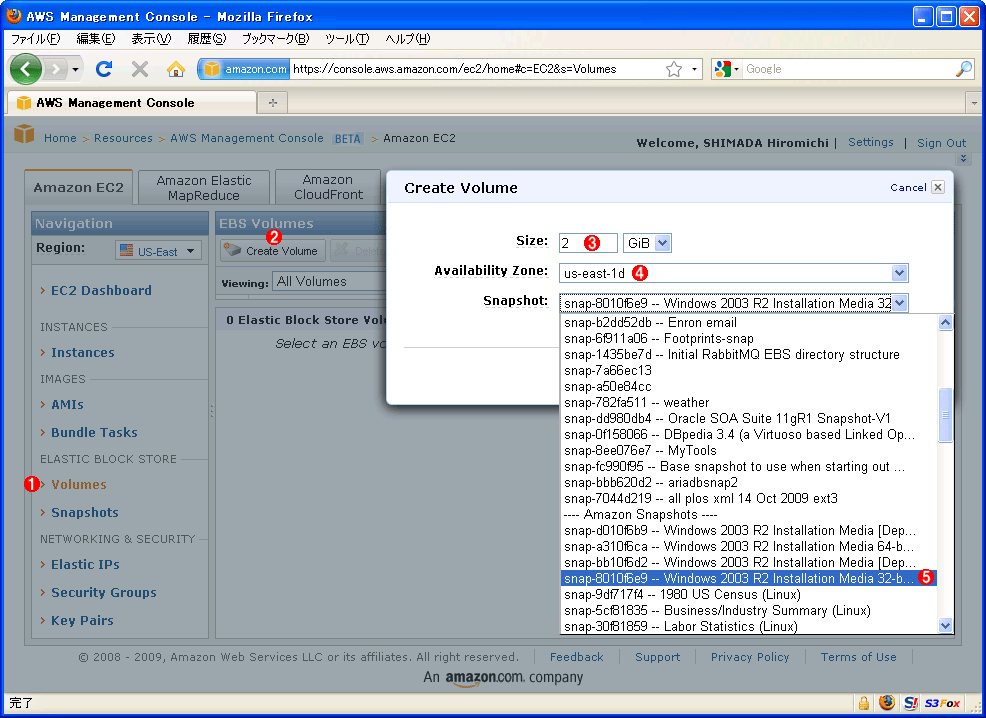Image resolution: width=986 pixels, height=718 pixels.
Task: Open the 編集(E) menu
Action: pyautogui.click(x=96, y=39)
